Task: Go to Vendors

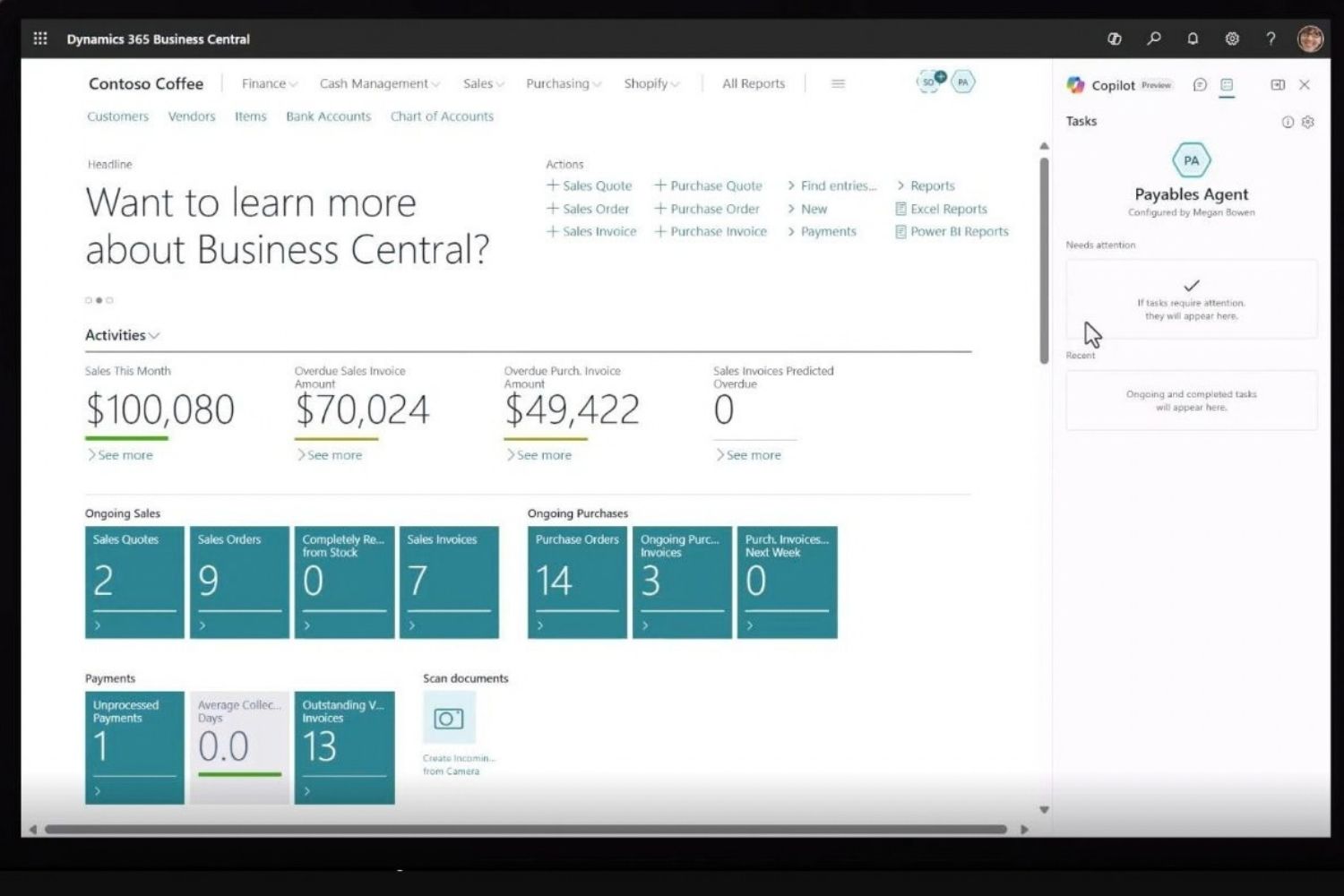Action: coord(192,116)
